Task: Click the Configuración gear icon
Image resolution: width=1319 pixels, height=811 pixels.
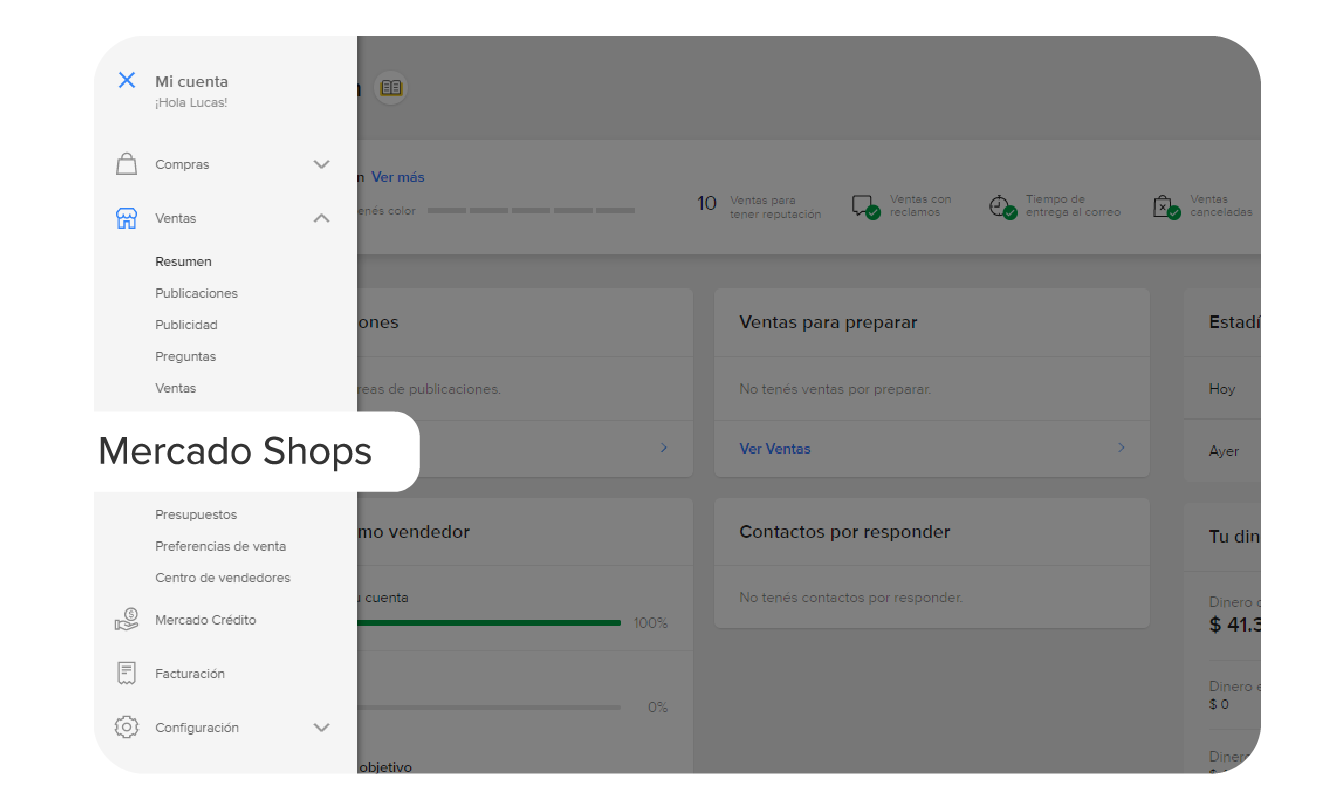Action: pos(126,727)
